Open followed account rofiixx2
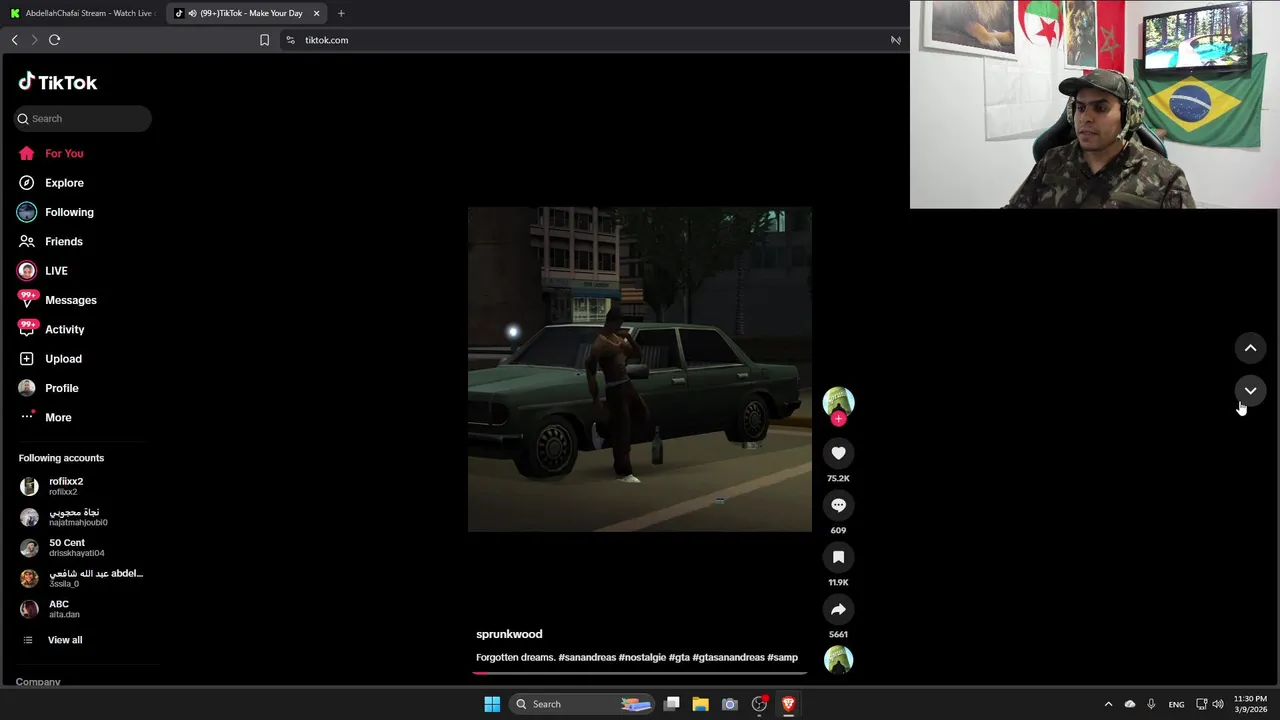Screen dimensions: 1280x720 [x=82, y=486]
